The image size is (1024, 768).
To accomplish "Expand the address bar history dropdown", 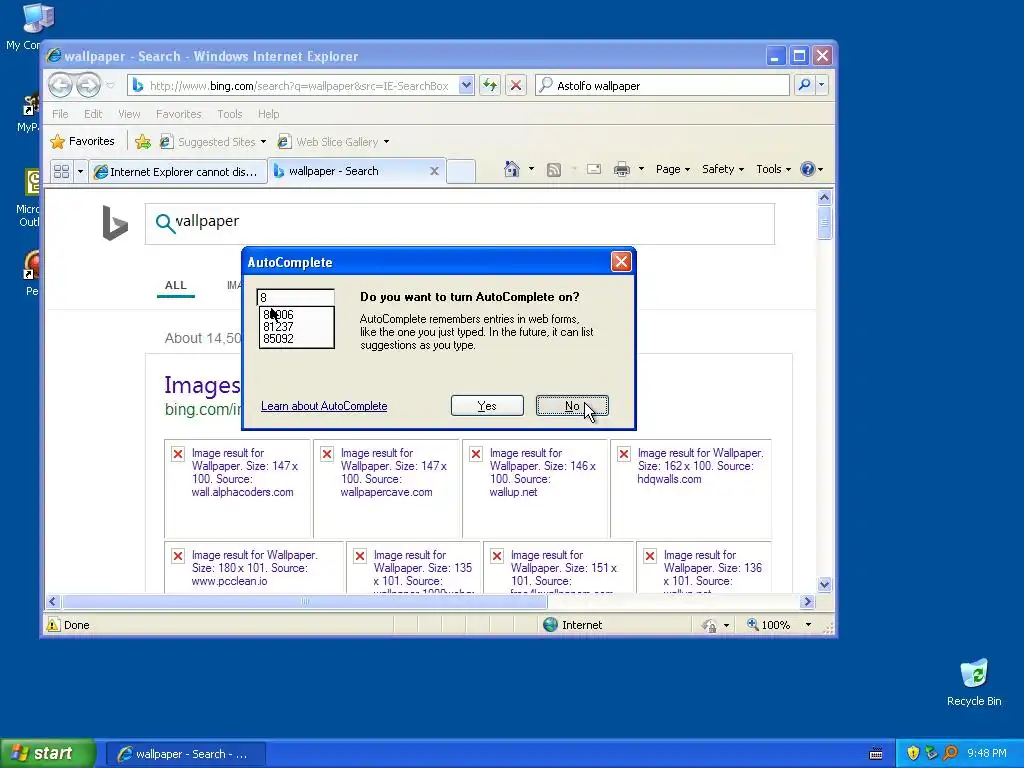I will tap(466, 86).
